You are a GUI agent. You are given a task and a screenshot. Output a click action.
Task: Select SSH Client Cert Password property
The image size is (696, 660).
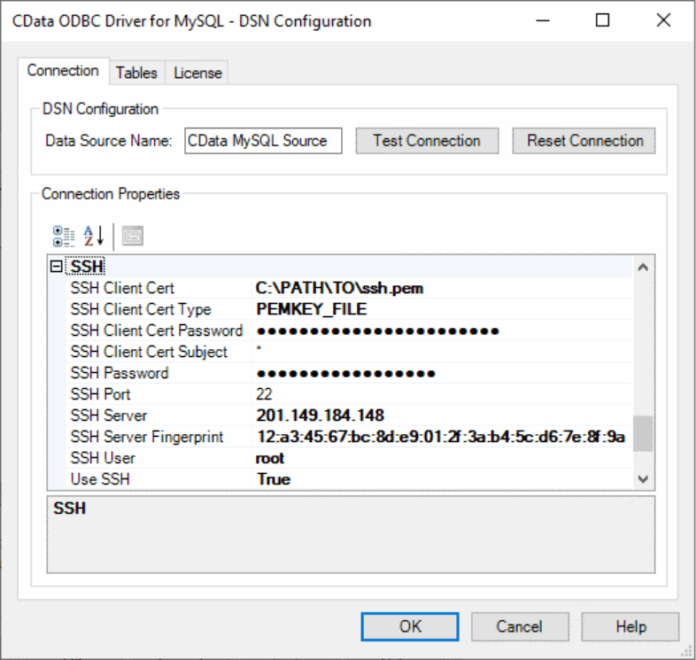(x=157, y=331)
